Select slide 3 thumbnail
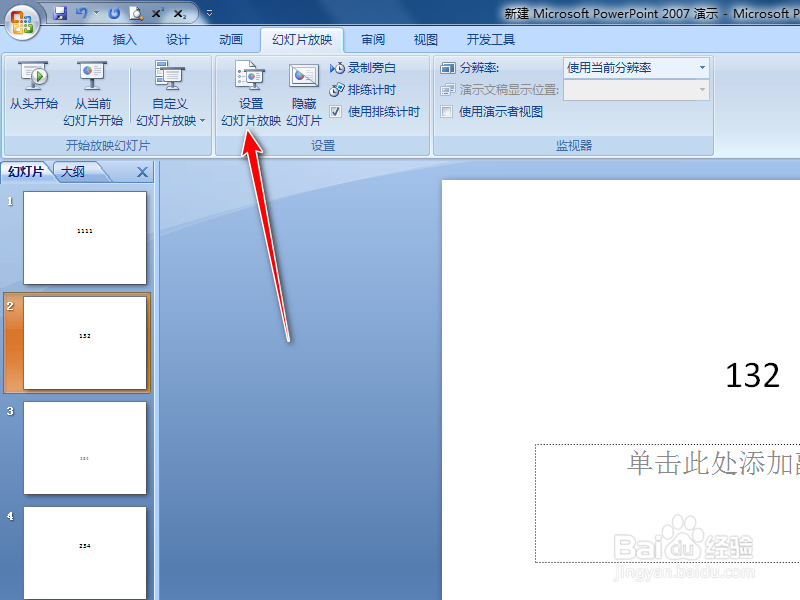This screenshot has width=800, height=600. [x=85, y=448]
